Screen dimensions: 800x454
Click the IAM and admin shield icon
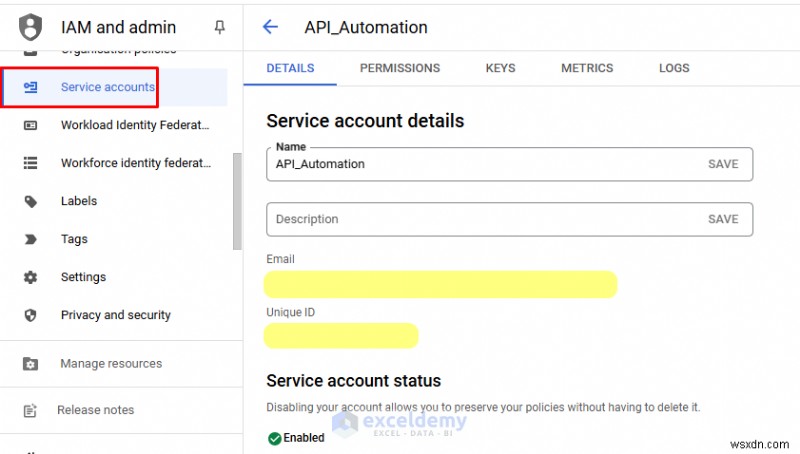coord(30,27)
